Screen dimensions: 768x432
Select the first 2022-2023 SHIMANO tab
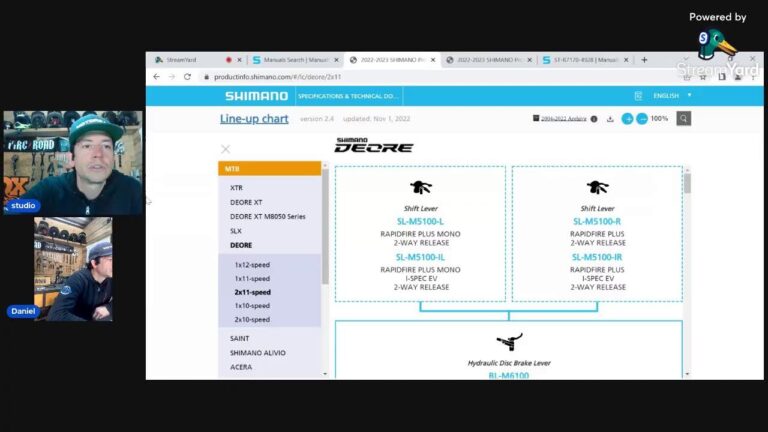[392, 60]
